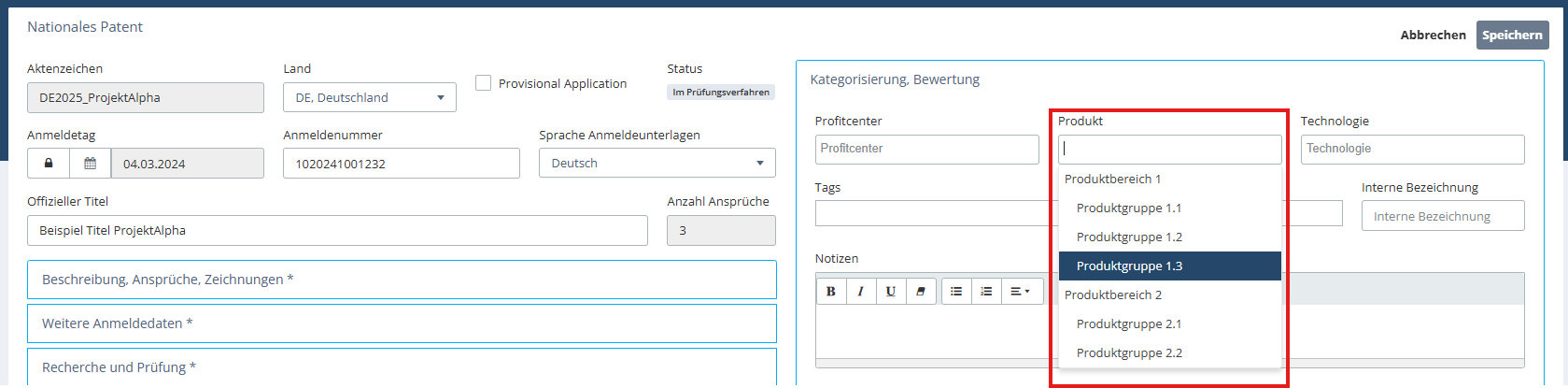This screenshot has height=388, width=1568.
Task: Click into the Anmeldenummer input field
Action: click(401, 164)
